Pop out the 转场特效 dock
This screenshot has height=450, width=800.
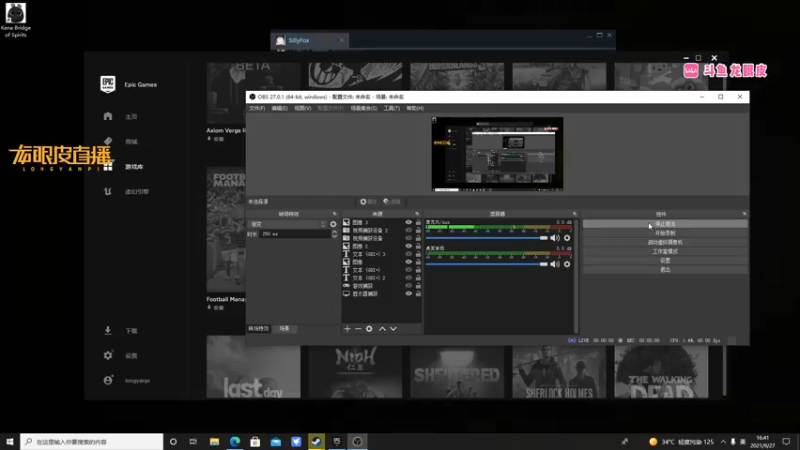tap(335, 214)
